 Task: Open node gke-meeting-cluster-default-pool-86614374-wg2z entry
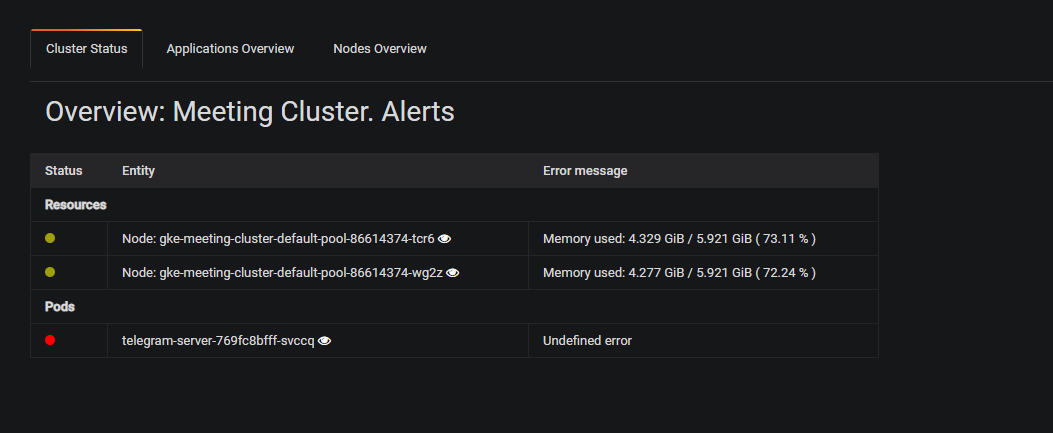[x=282, y=273]
